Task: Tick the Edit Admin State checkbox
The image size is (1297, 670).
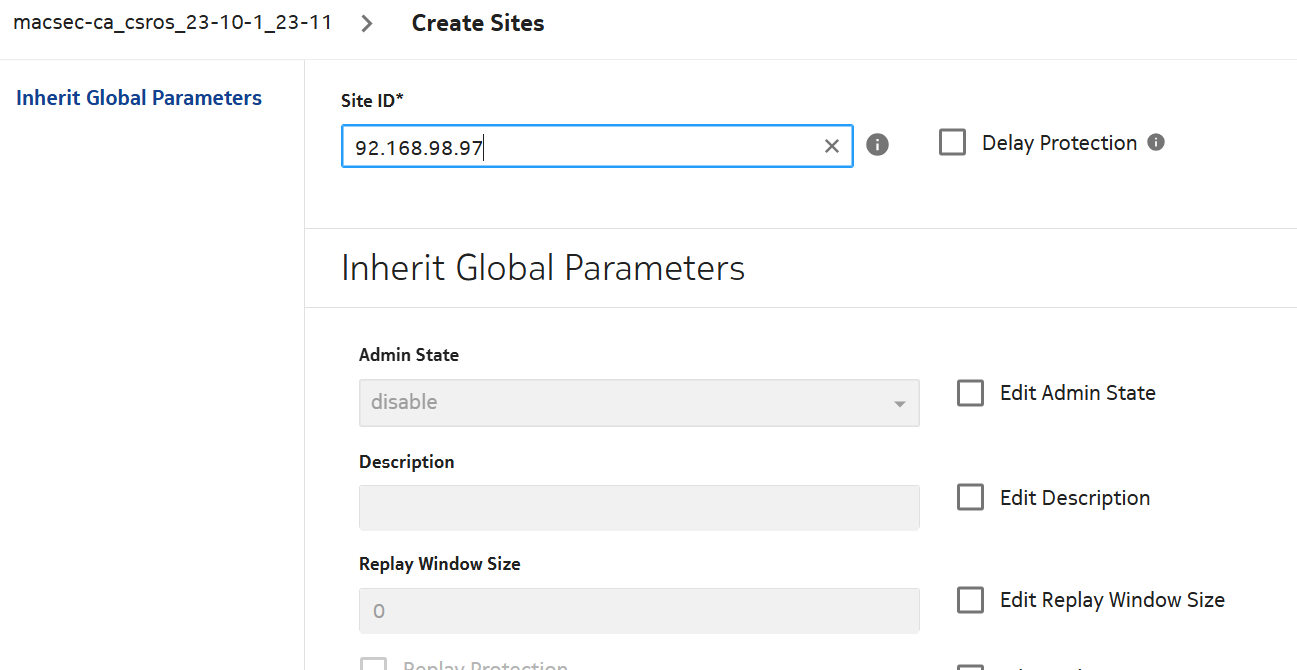Action: [970, 393]
